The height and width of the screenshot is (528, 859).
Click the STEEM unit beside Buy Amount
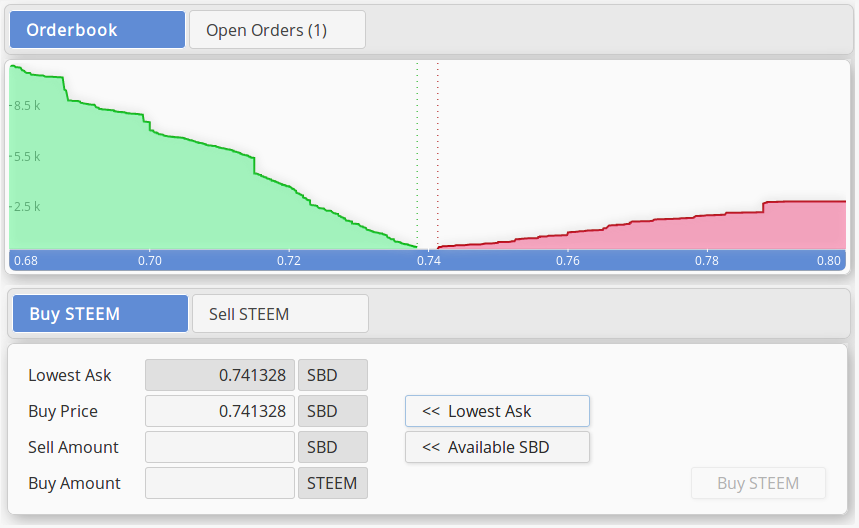click(x=333, y=483)
